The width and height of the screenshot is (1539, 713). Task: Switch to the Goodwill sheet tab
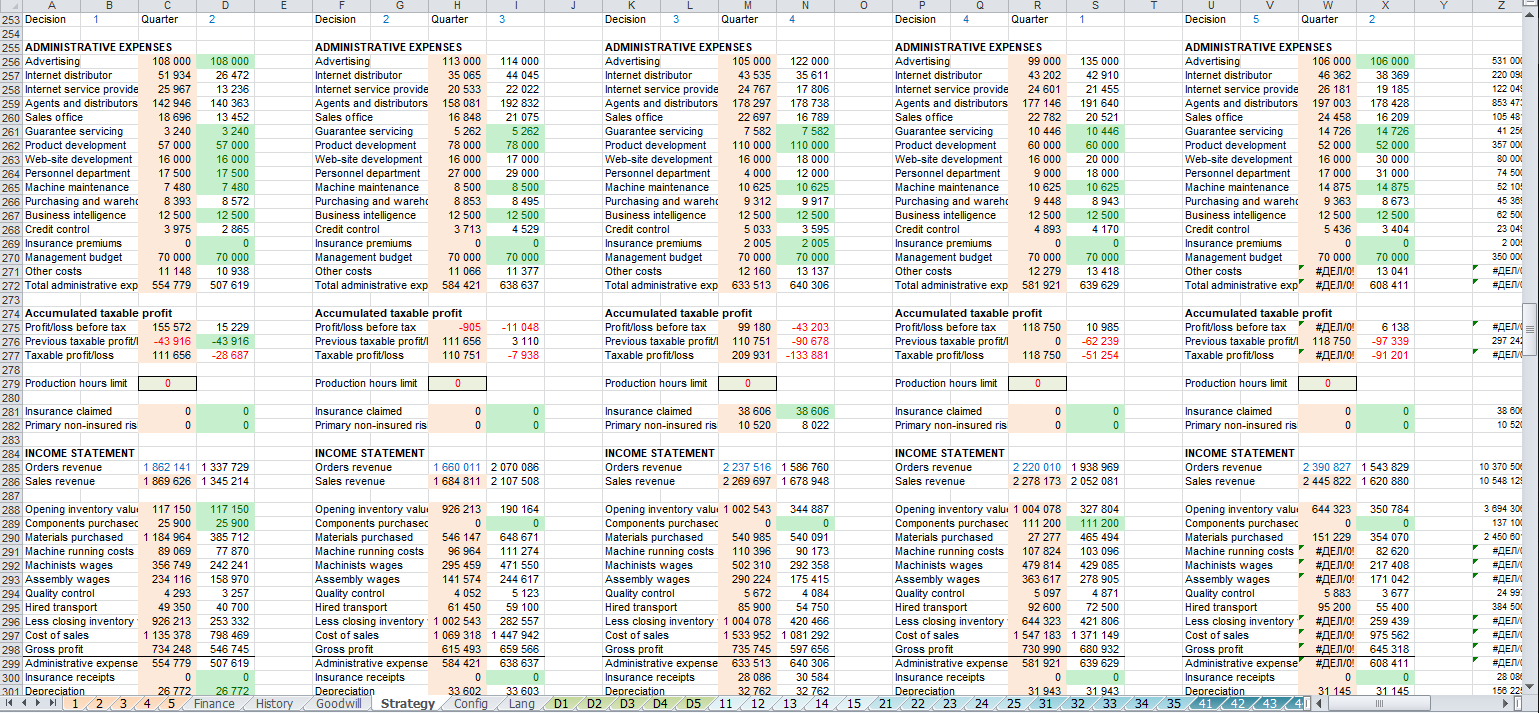[x=338, y=704]
